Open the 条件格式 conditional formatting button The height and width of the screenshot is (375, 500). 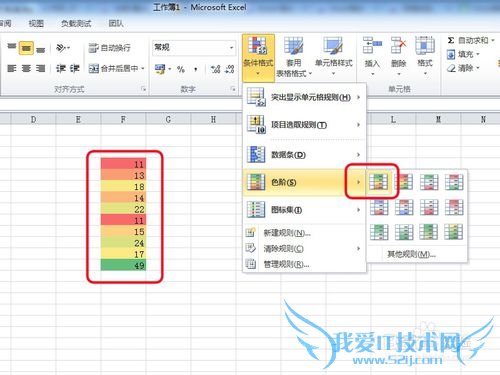(x=258, y=57)
